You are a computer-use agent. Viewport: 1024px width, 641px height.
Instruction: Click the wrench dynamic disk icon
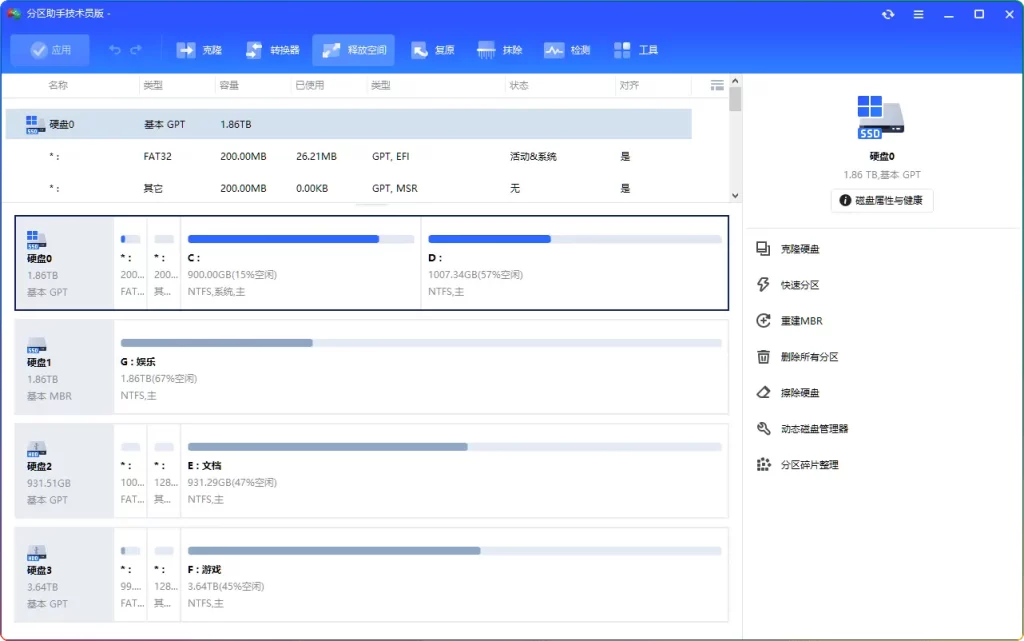click(763, 428)
